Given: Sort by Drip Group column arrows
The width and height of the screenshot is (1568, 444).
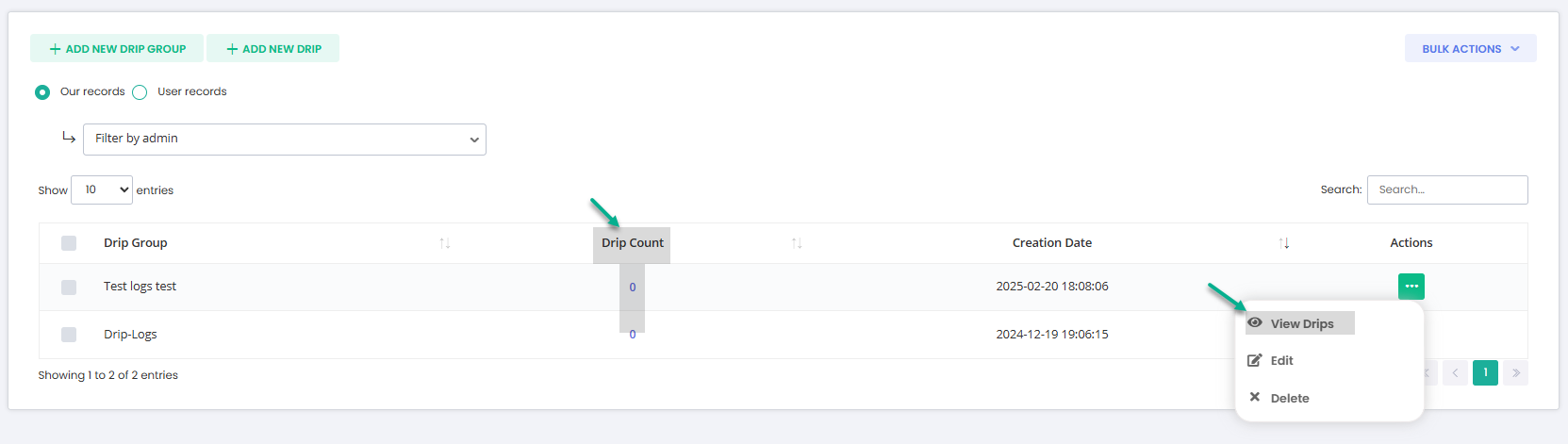Looking at the screenshot, I should (445, 243).
